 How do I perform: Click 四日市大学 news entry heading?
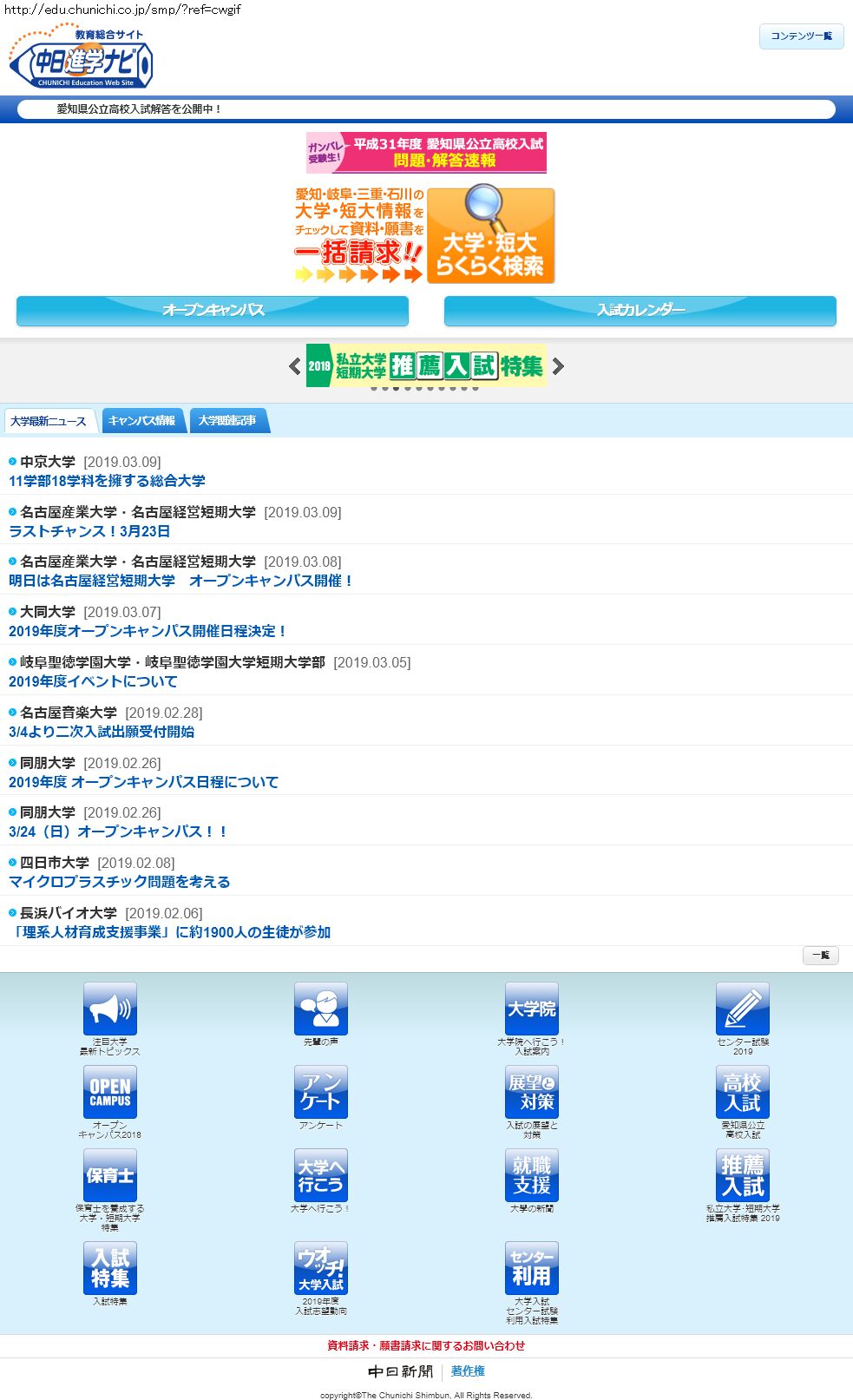(55, 863)
